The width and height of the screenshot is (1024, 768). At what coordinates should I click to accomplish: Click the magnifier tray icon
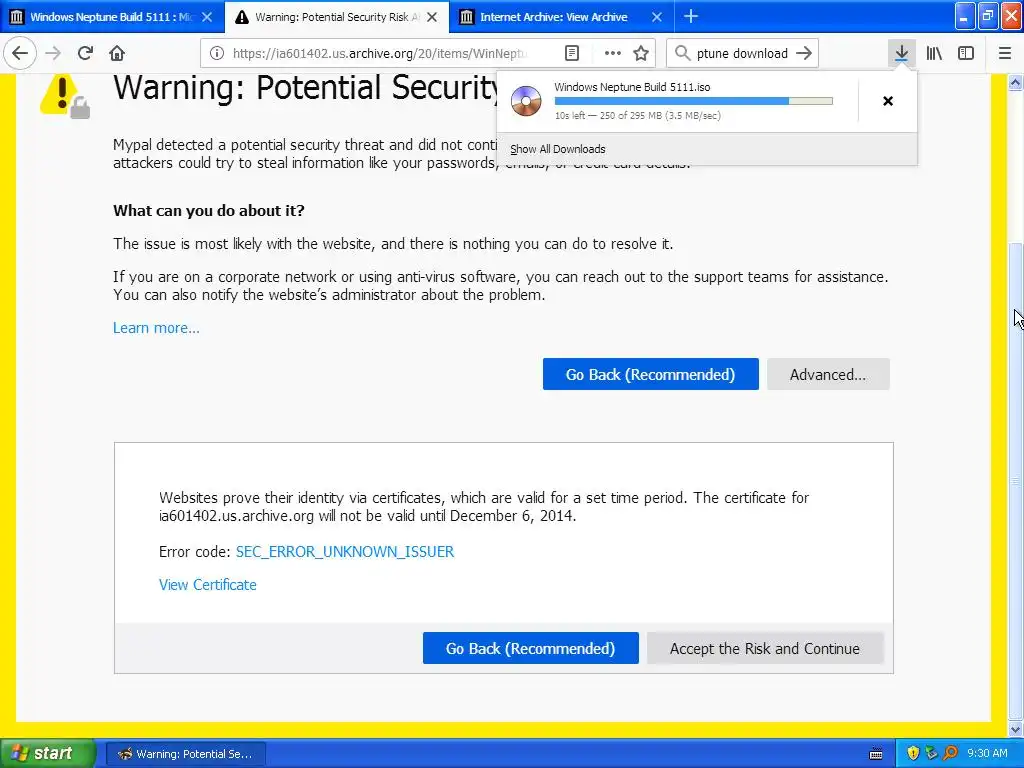point(950,754)
